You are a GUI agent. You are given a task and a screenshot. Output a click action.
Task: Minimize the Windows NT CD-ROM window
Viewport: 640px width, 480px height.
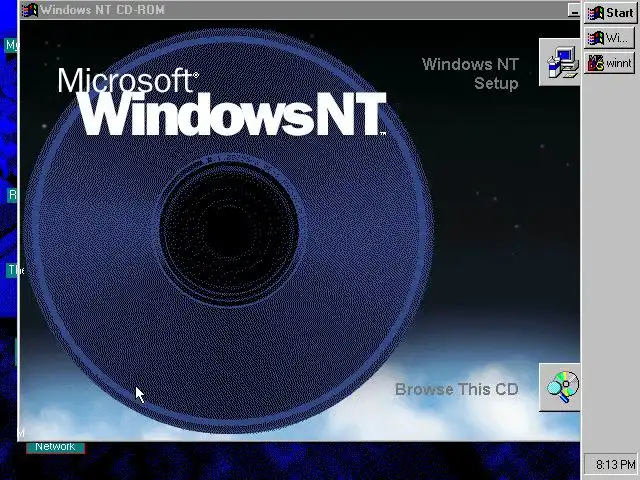tap(573, 10)
